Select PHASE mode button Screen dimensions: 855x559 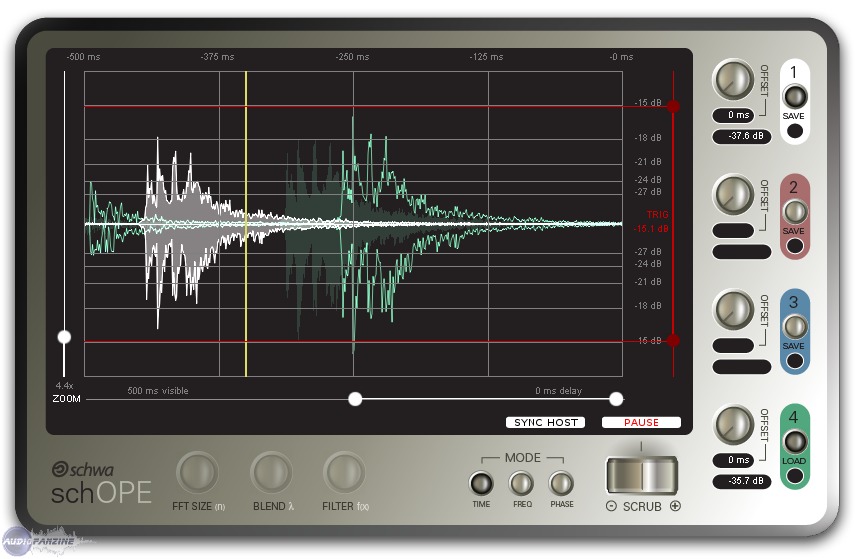(x=561, y=483)
